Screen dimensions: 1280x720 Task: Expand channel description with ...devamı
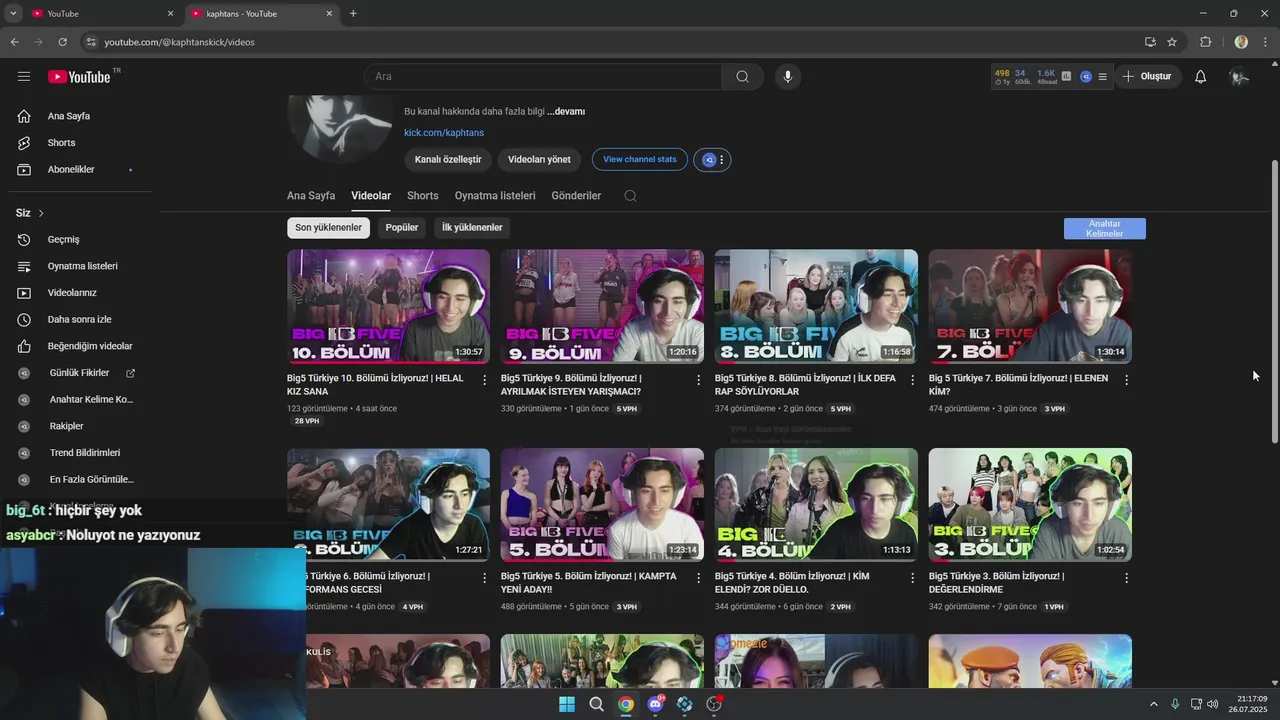point(566,112)
